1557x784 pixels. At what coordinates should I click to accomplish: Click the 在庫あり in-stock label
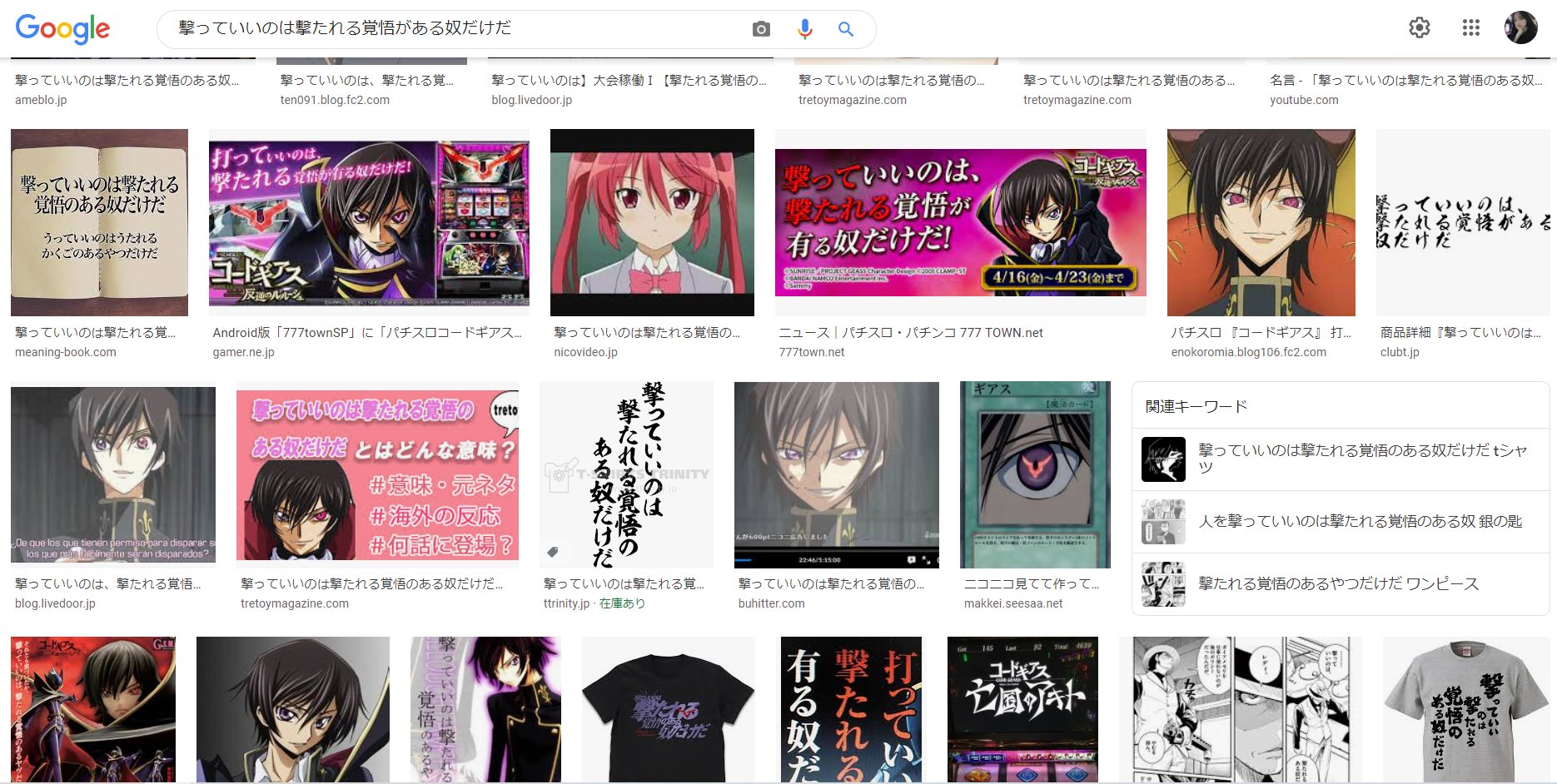(622, 603)
